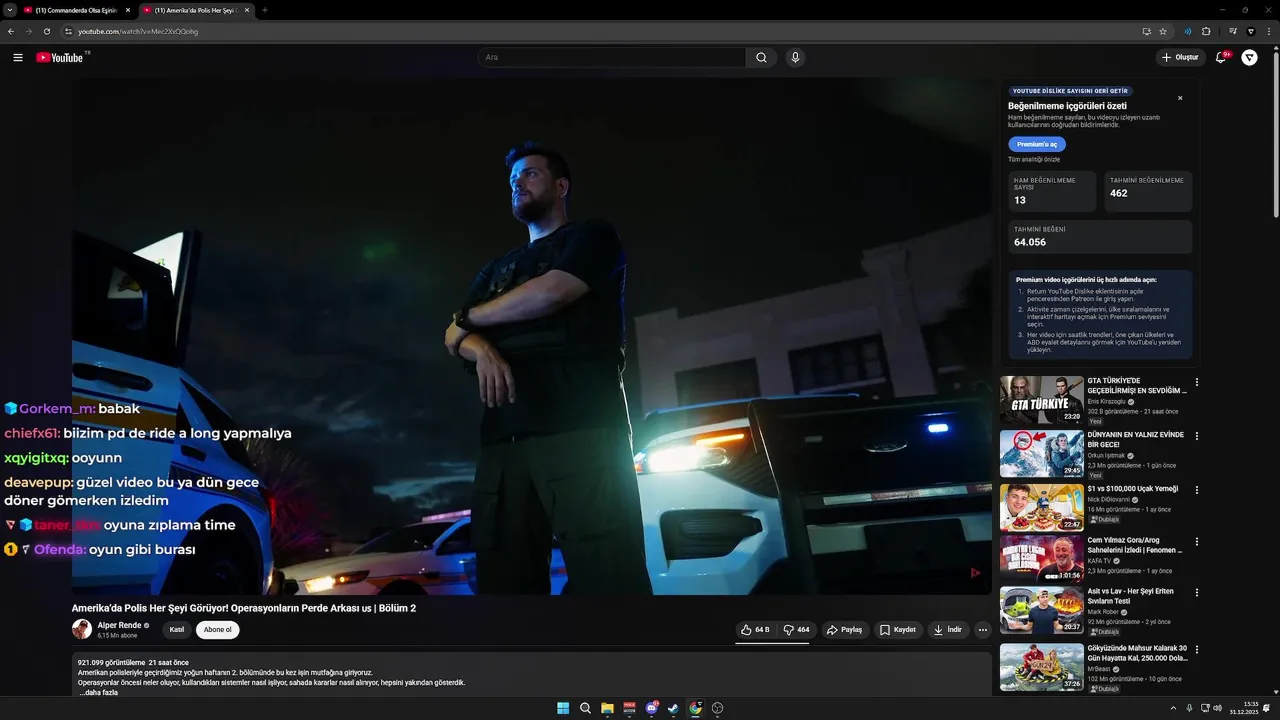Open more actions ellipsis below video
The image size is (1280, 720).
tap(982, 630)
